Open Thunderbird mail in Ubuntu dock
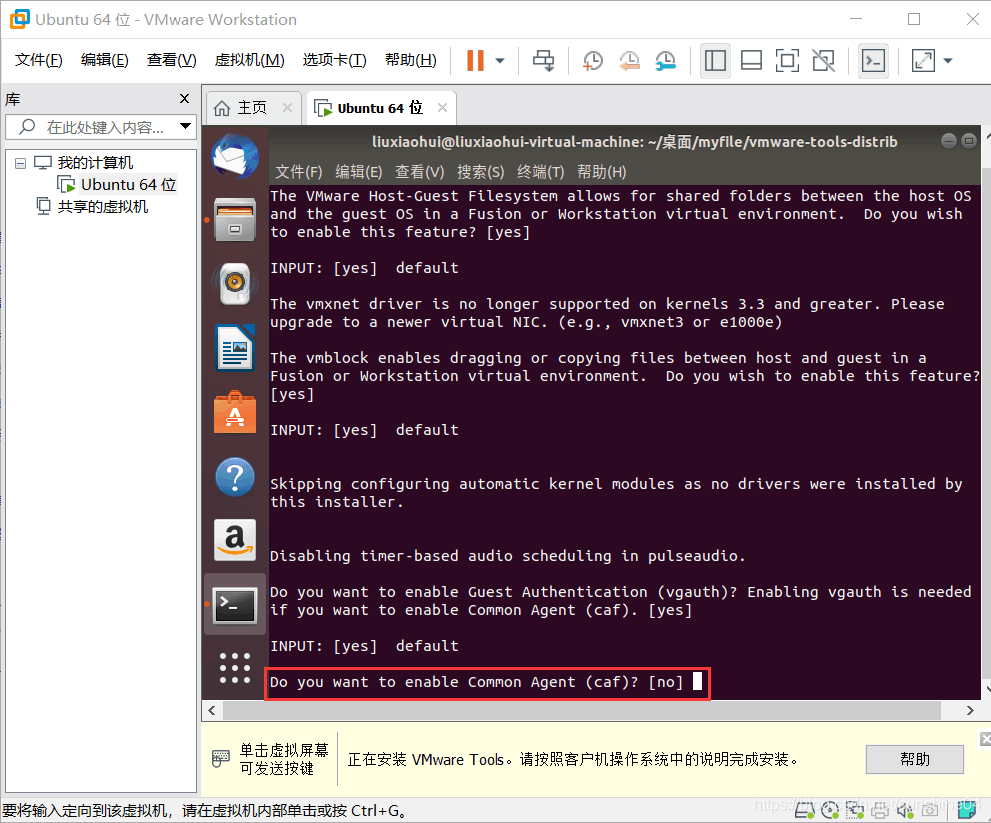 point(235,155)
